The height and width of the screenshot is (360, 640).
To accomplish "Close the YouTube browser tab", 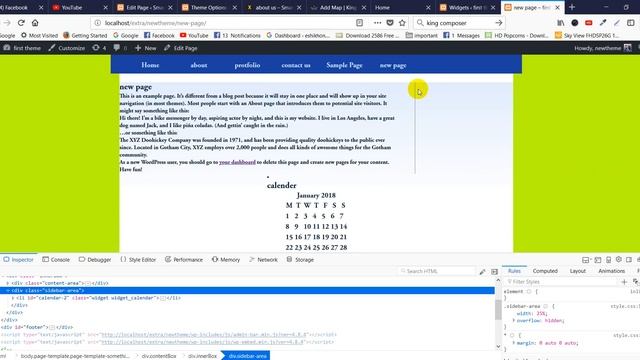I will pos(105,7).
